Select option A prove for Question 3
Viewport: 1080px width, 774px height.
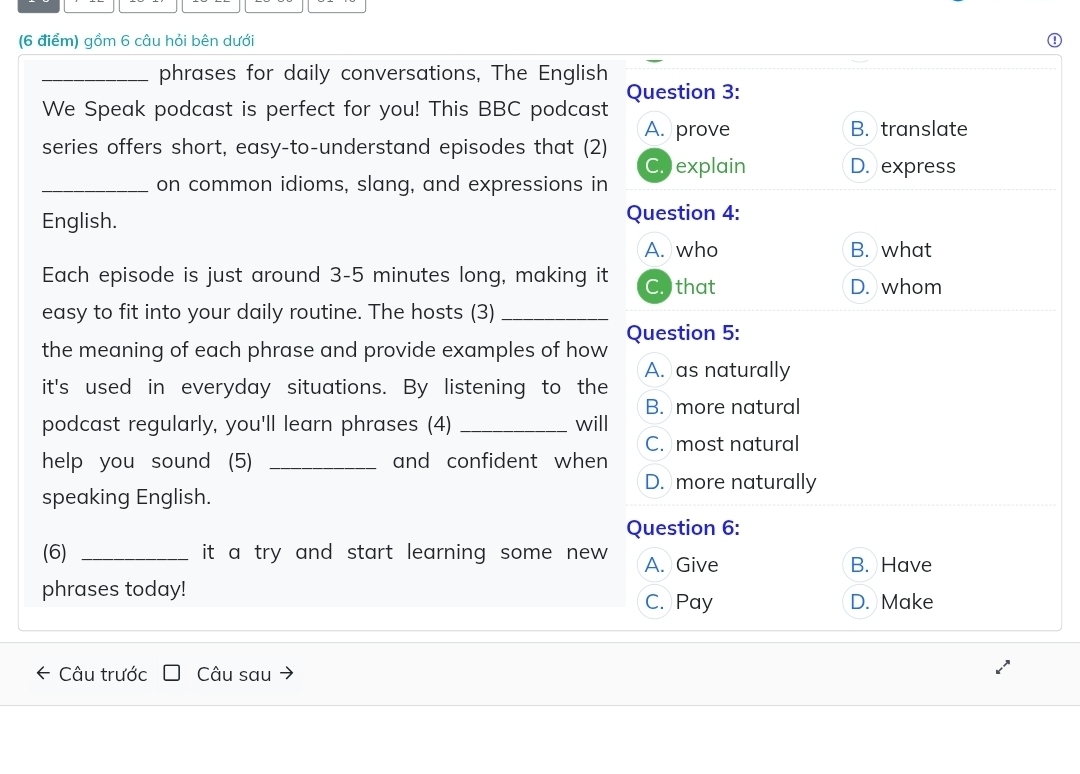point(654,129)
